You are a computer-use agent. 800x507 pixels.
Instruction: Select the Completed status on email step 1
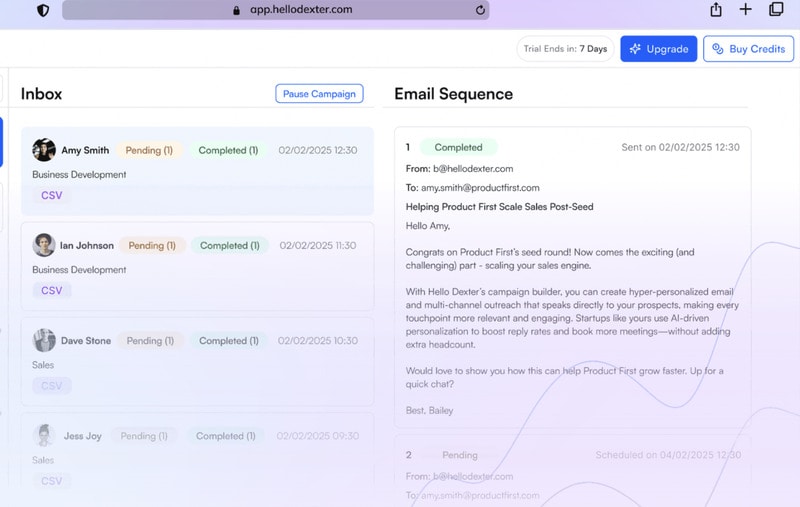[458, 147]
